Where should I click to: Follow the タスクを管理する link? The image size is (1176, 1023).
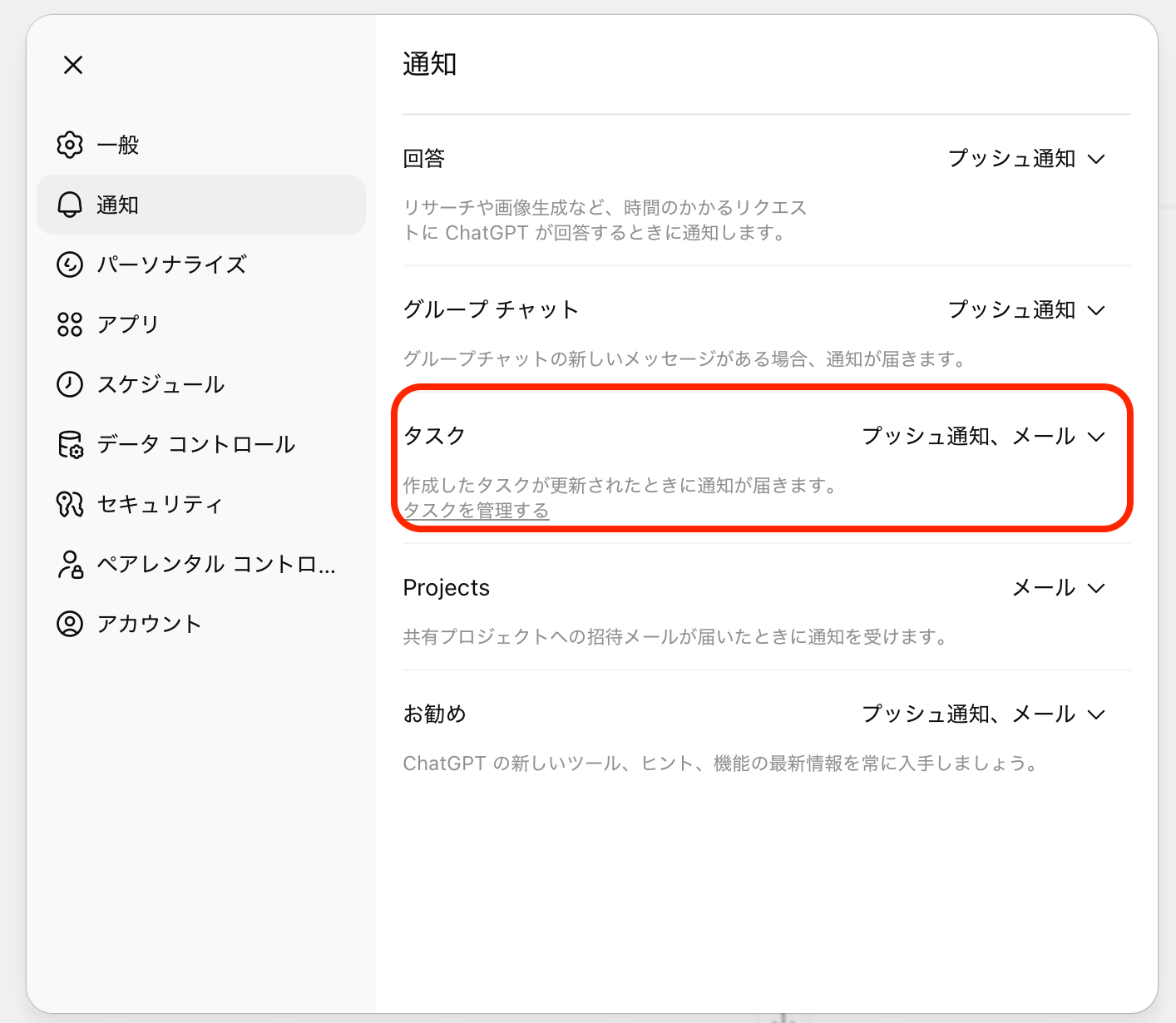[x=477, y=511]
